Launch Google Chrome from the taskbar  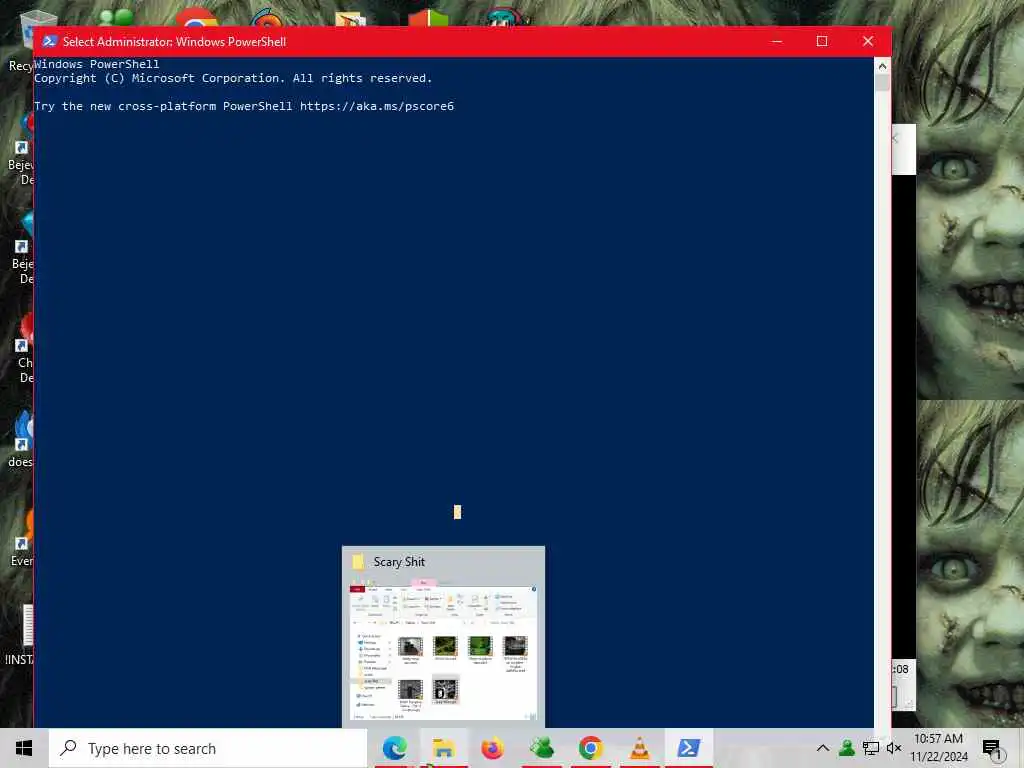(x=590, y=748)
